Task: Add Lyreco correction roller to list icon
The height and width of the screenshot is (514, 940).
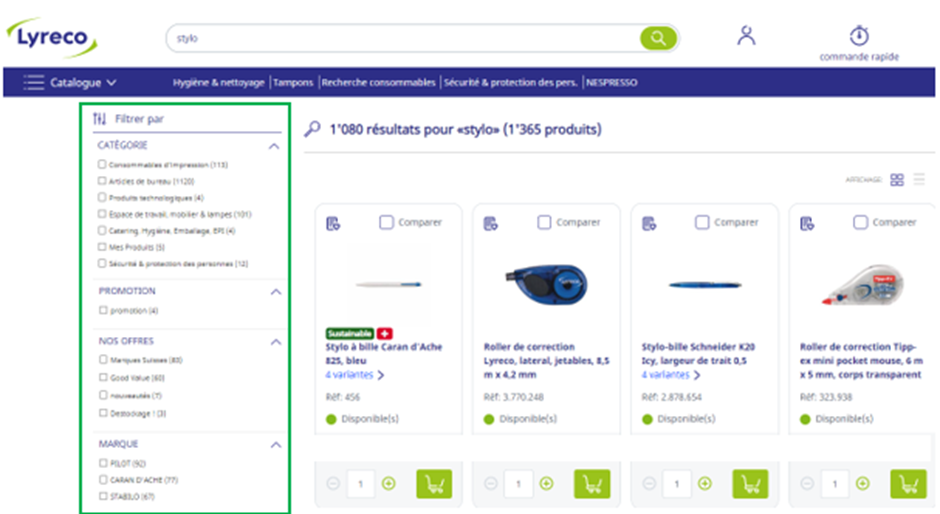Action: pyautogui.click(x=490, y=224)
